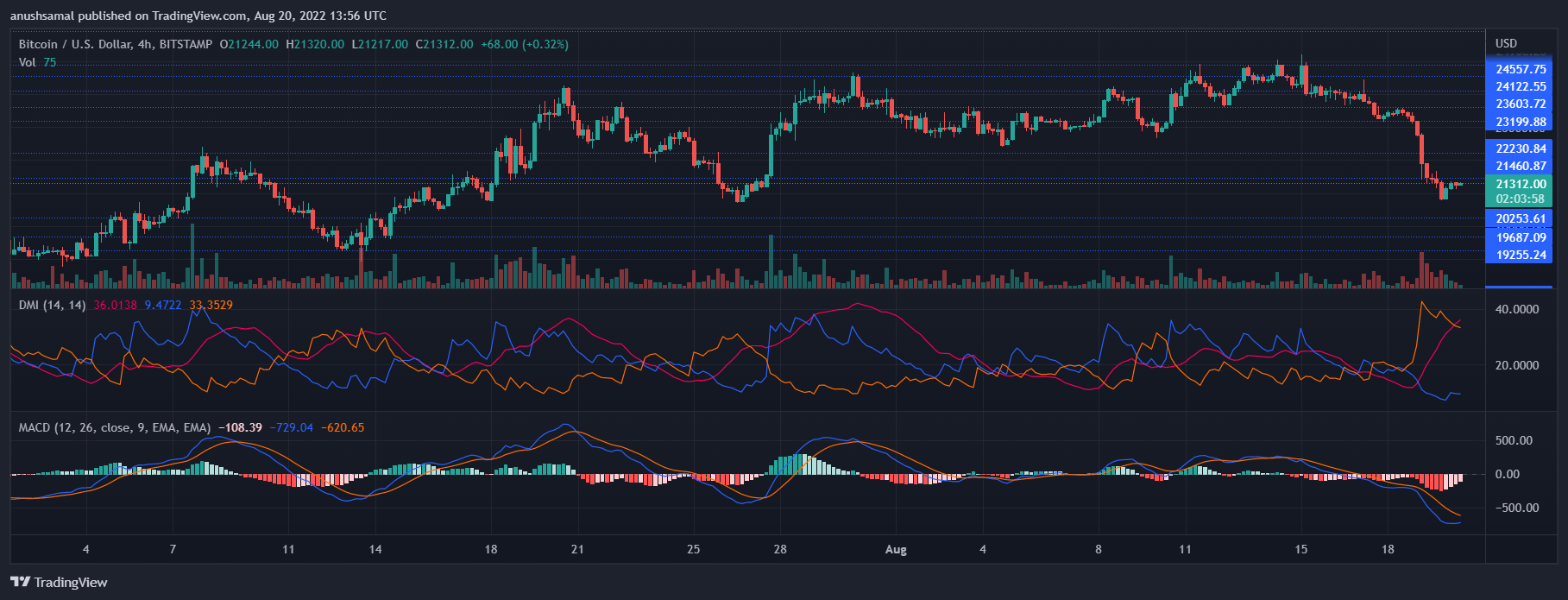Select the 19255.24 price level label

coord(1521,255)
